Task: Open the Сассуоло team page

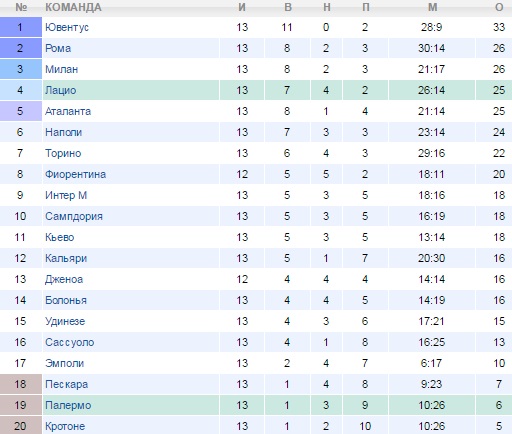Action: click(70, 342)
